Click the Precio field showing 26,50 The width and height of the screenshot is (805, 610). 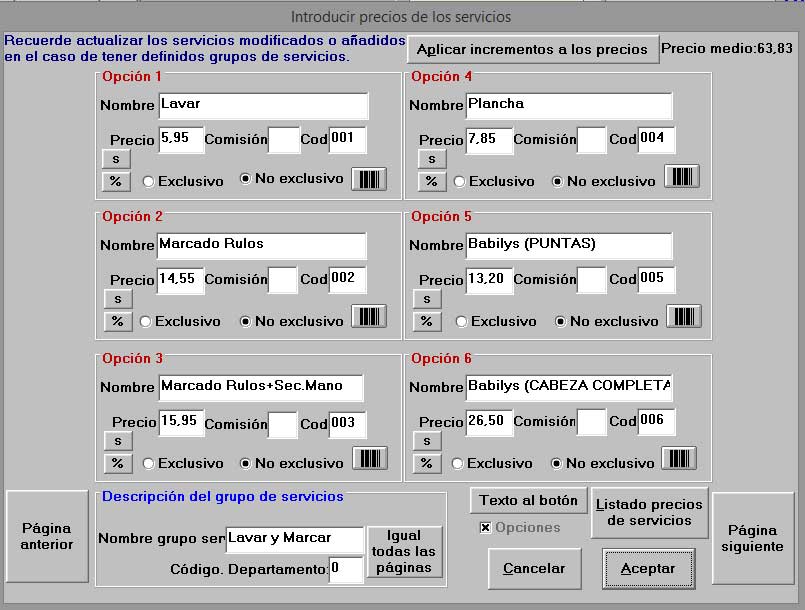pos(489,423)
